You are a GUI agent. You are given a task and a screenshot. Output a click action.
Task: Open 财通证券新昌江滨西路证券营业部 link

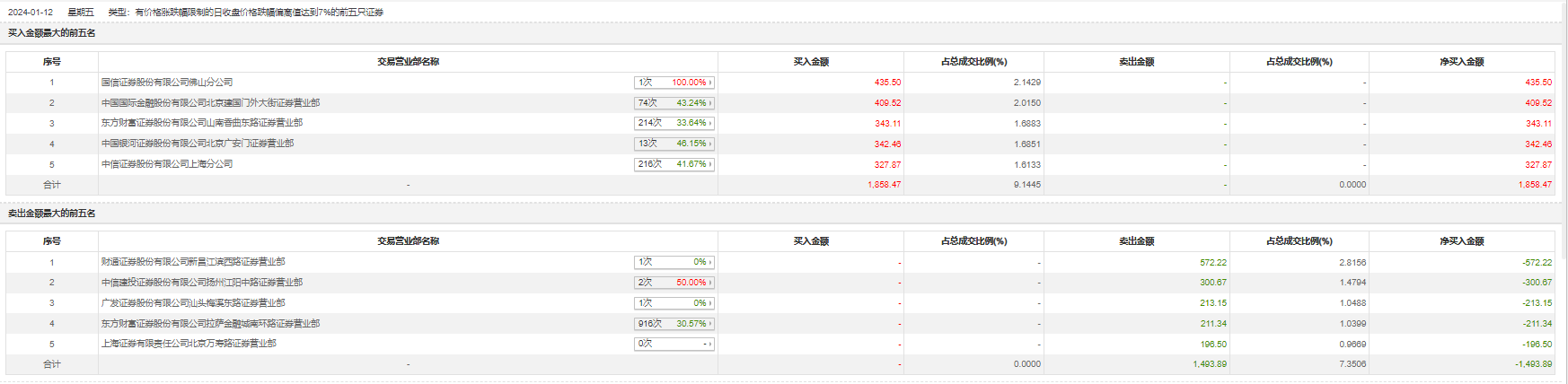(193, 262)
